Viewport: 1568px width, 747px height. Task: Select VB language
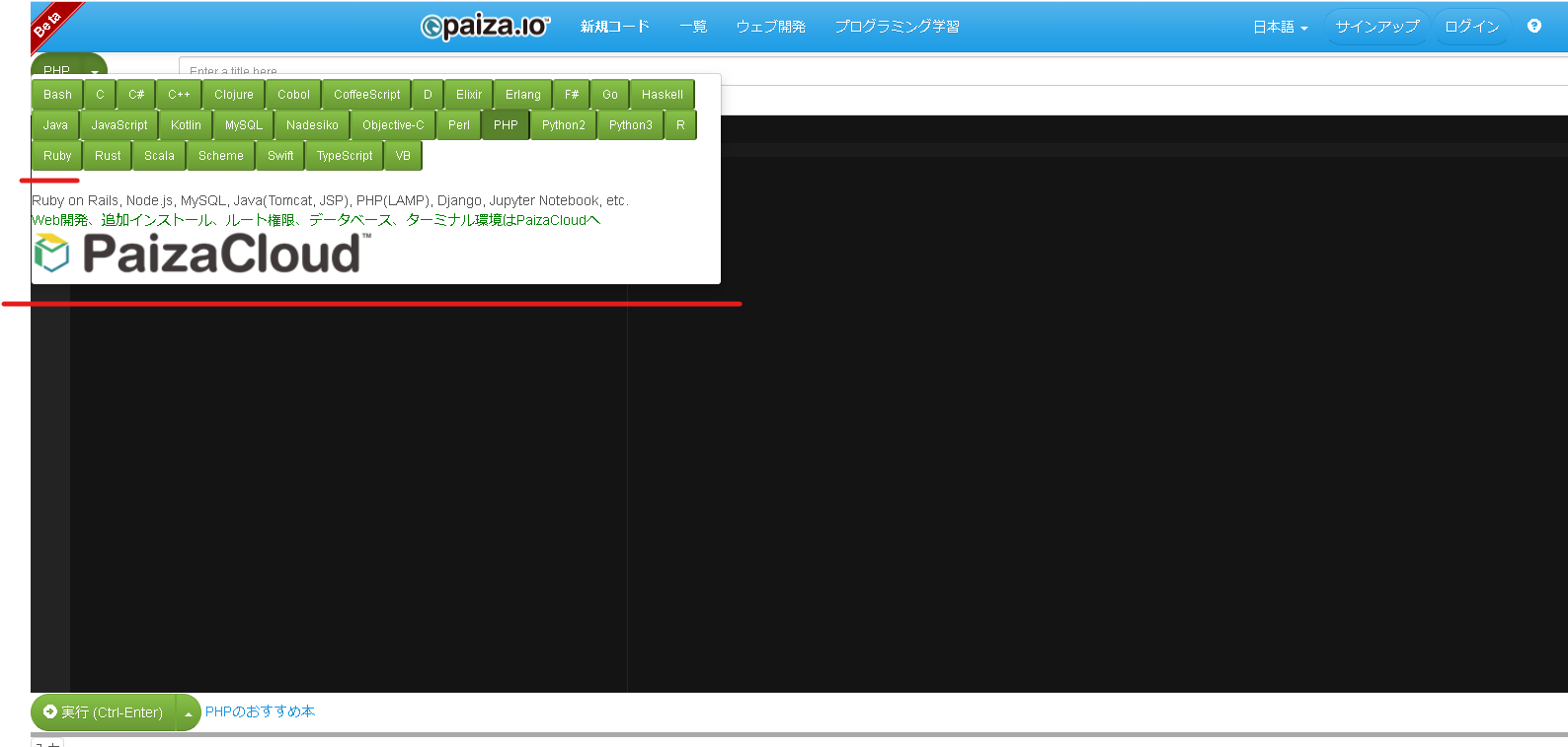click(403, 156)
